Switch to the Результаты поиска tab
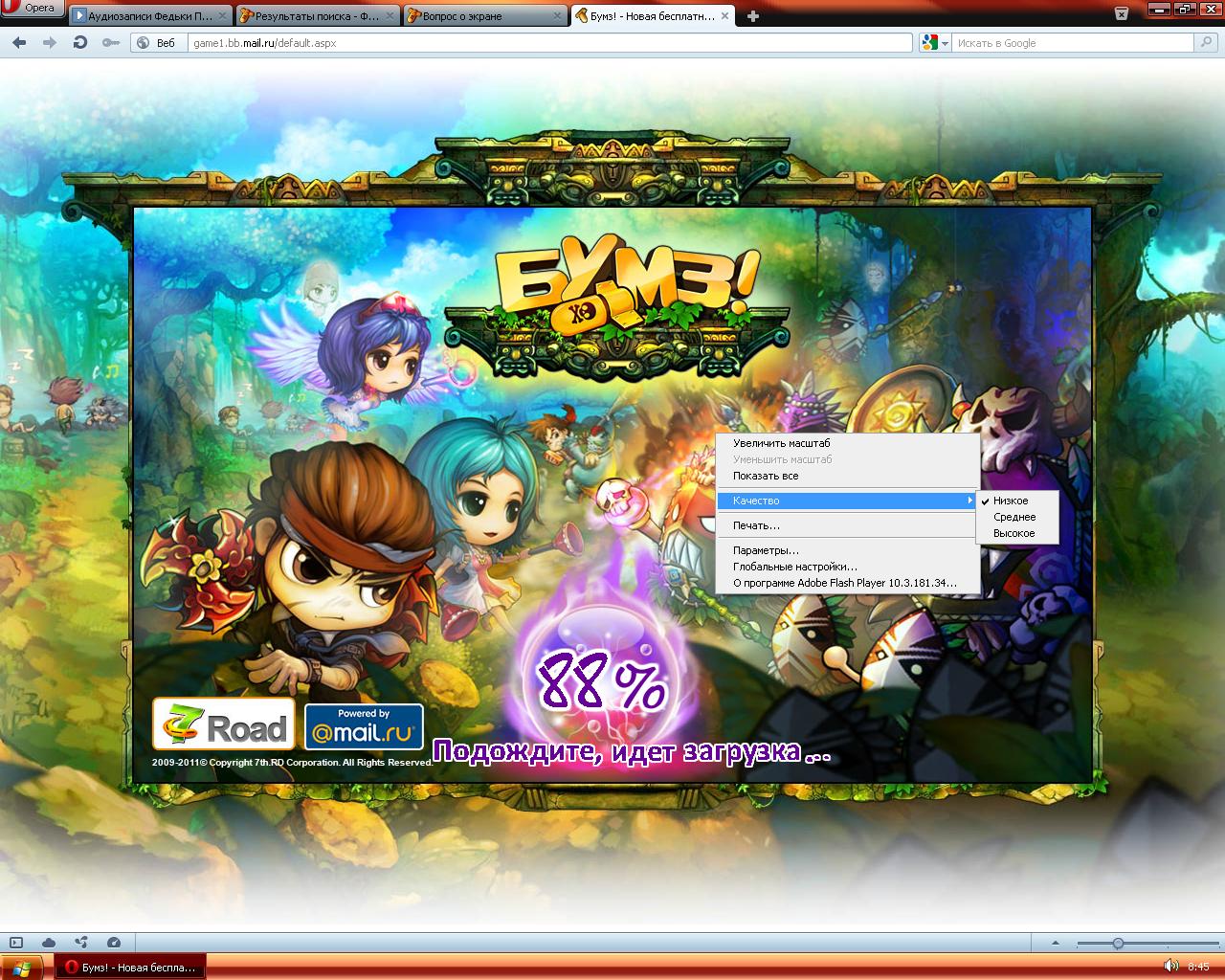Image resolution: width=1225 pixels, height=980 pixels. (317, 15)
